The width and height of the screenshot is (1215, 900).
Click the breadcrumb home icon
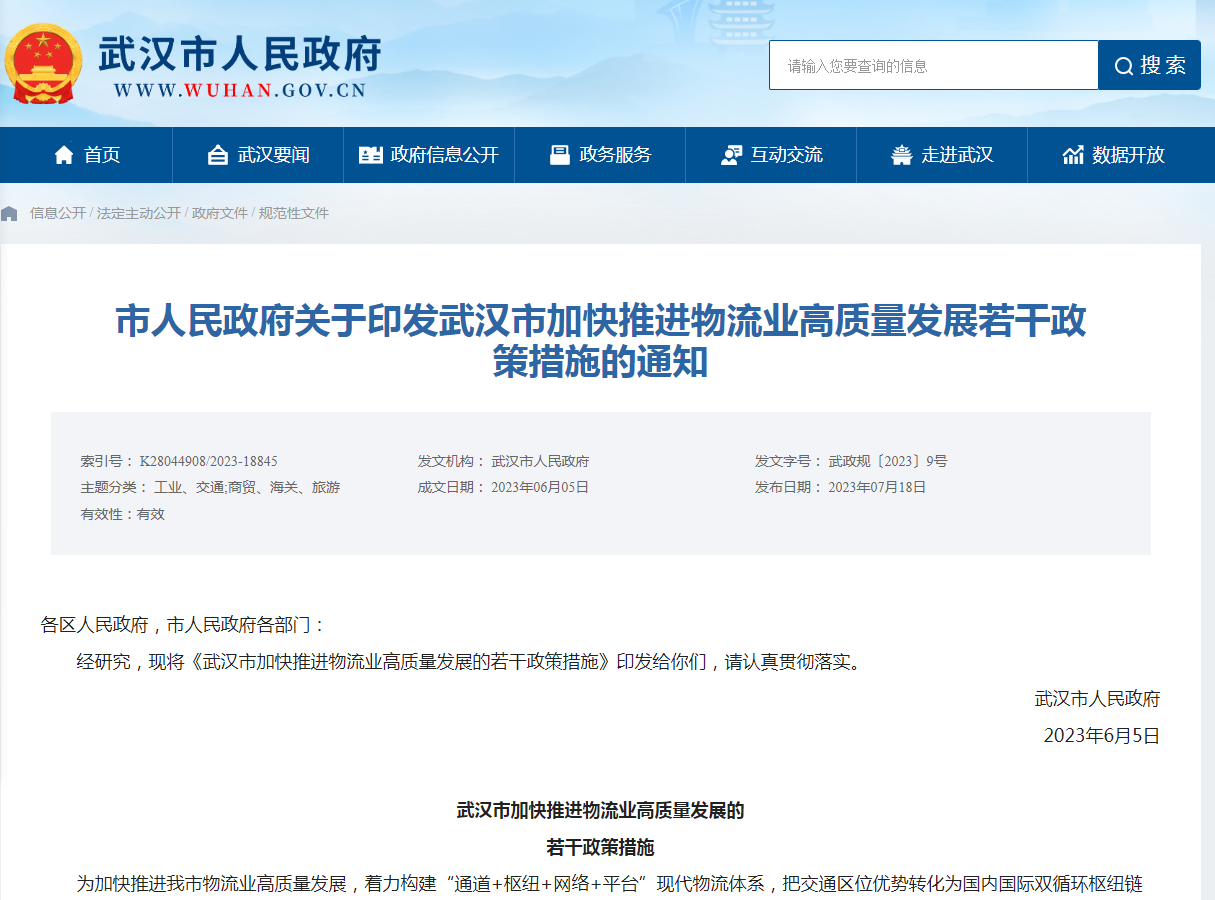tap(10, 213)
